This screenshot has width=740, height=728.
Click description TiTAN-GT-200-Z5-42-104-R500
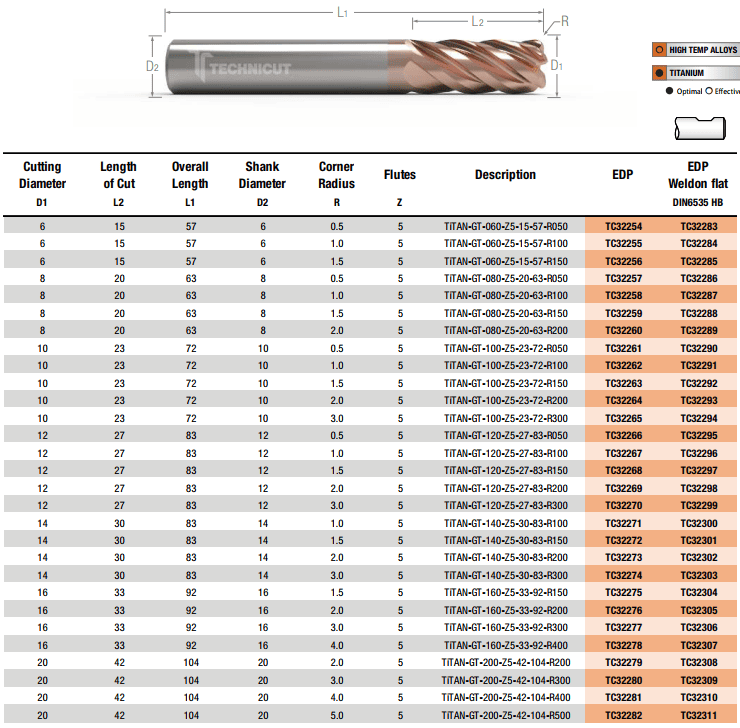click(505, 715)
